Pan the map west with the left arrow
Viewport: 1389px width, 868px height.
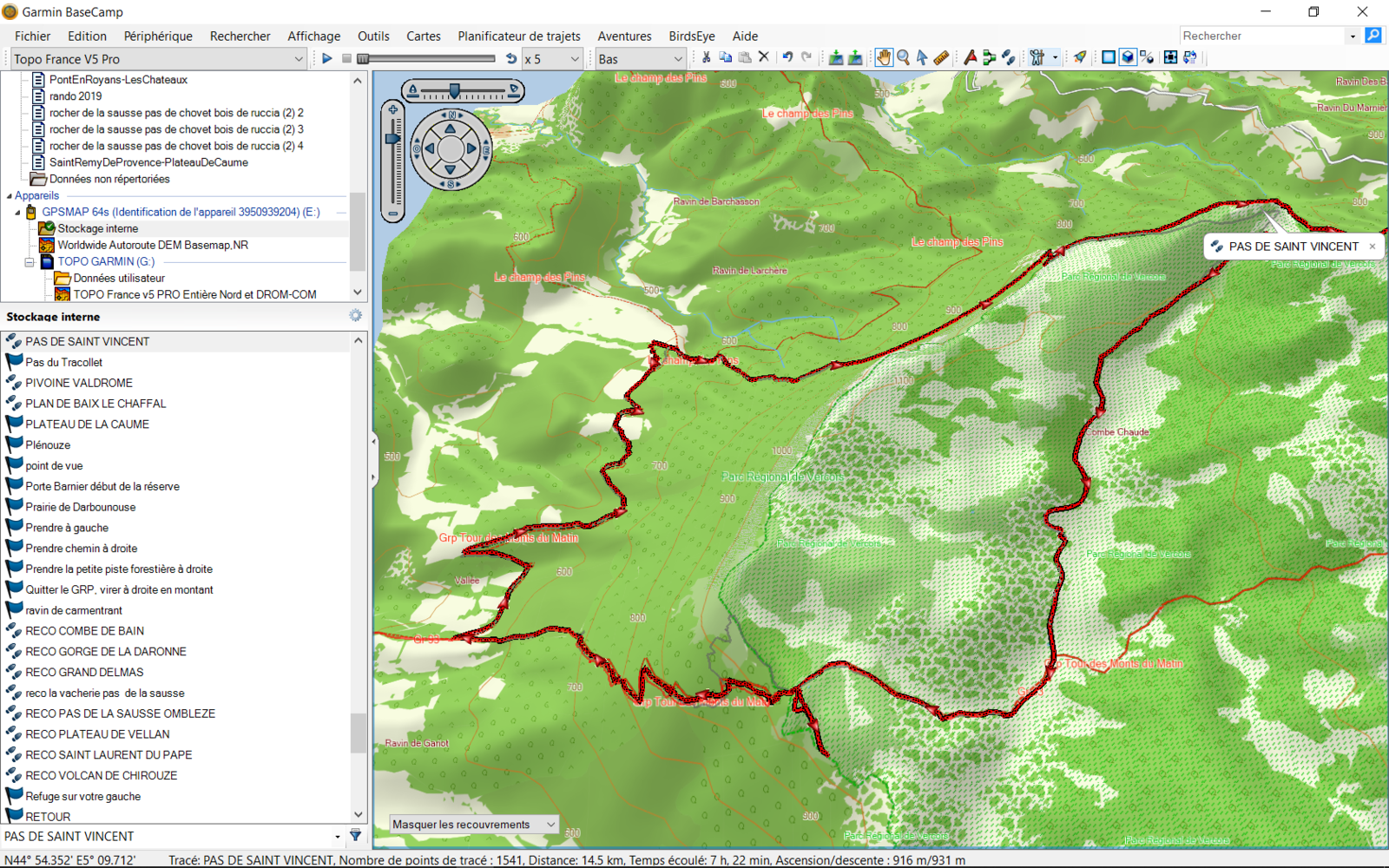click(430, 148)
